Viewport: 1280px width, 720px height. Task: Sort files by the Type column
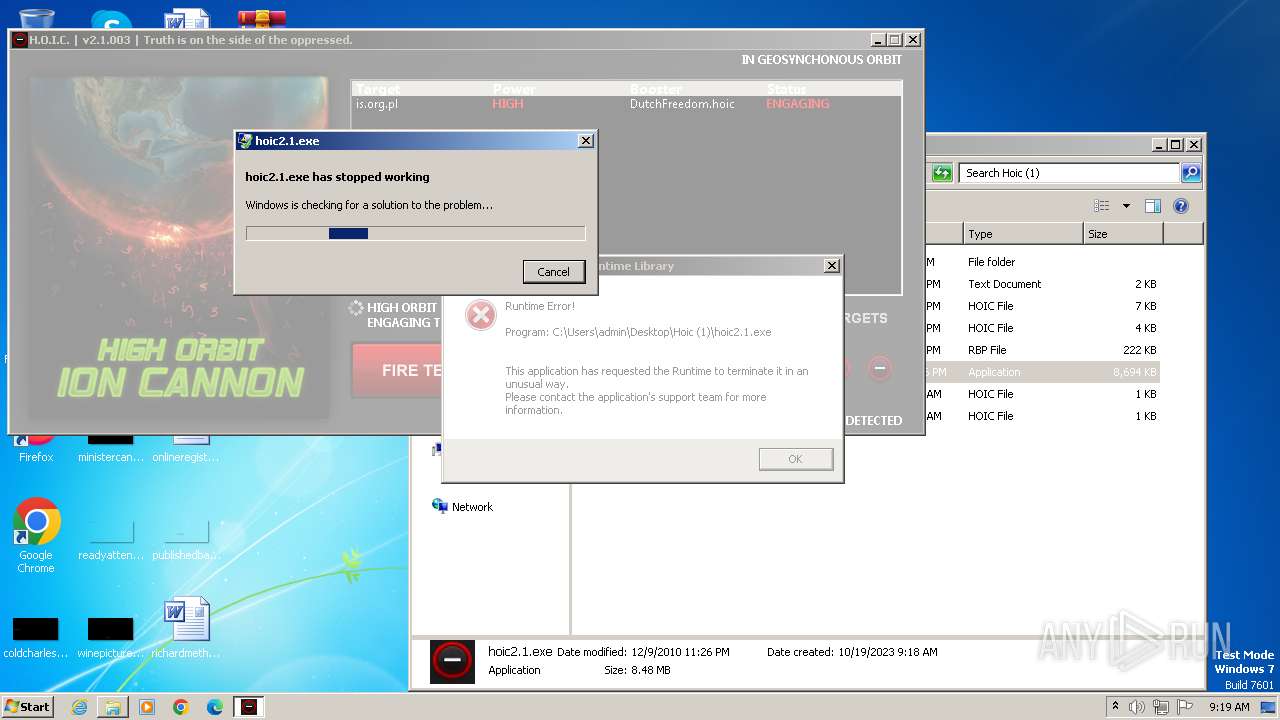1023,234
